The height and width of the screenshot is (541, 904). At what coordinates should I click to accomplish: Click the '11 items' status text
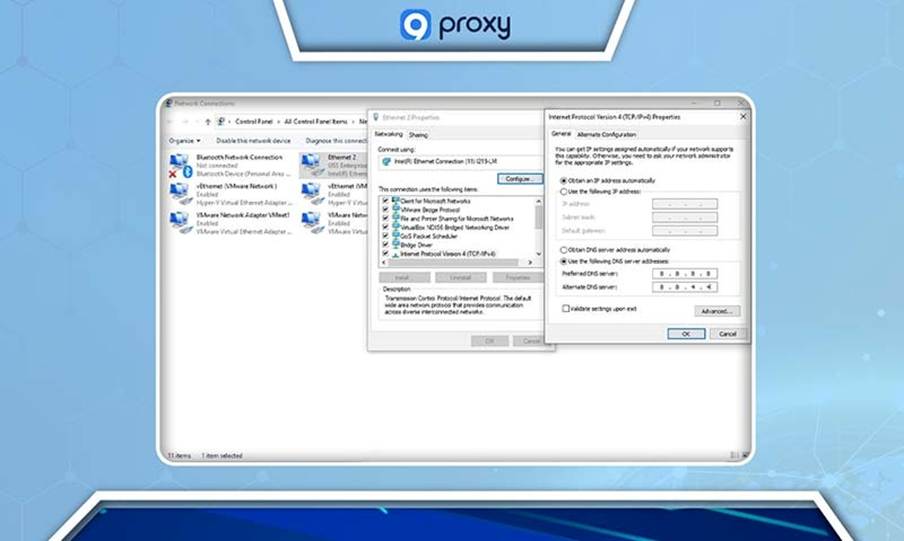pyautogui.click(x=179, y=456)
